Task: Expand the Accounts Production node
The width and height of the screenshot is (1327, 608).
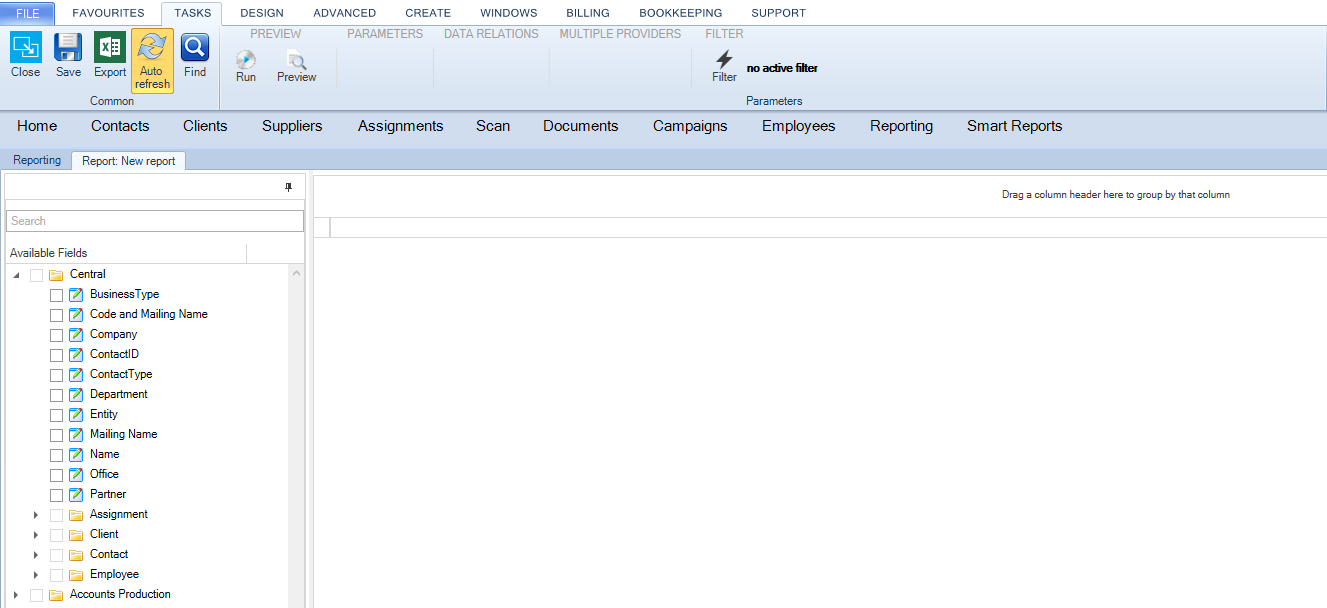Action: 16,594
